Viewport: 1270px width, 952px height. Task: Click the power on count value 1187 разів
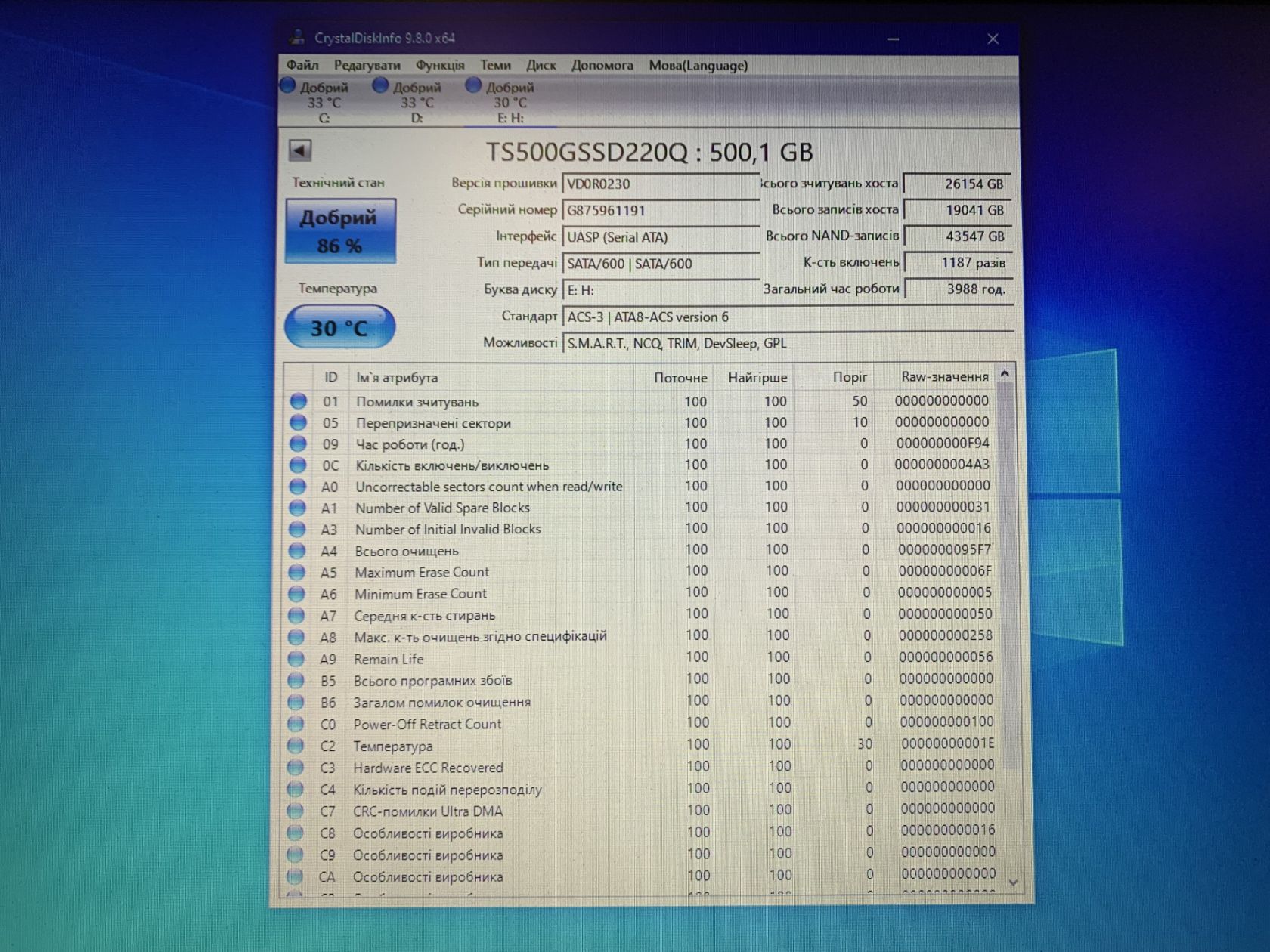point(959,263)
